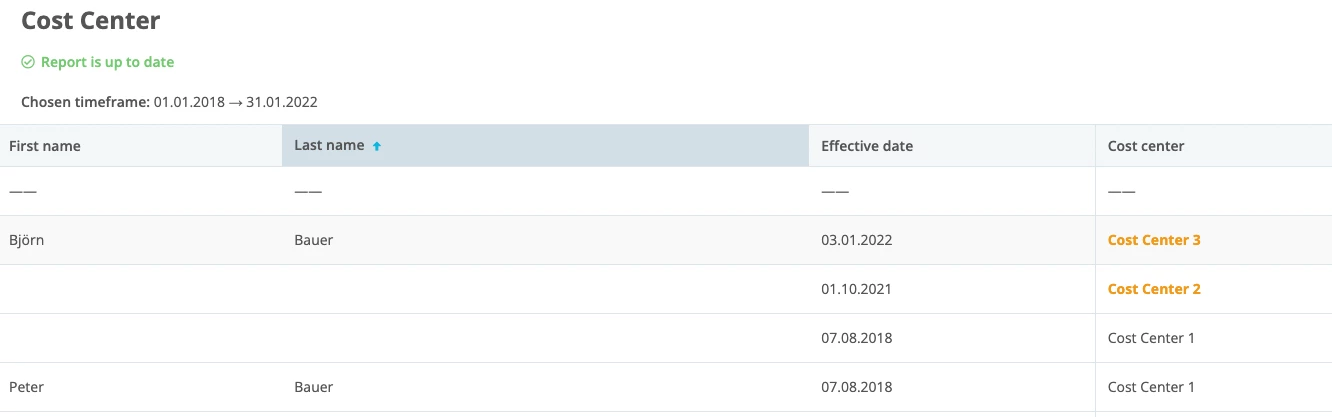This screenshot has width=1332, height=417.
Task: Click the Cost Center page title
Action: pos(90,20)
